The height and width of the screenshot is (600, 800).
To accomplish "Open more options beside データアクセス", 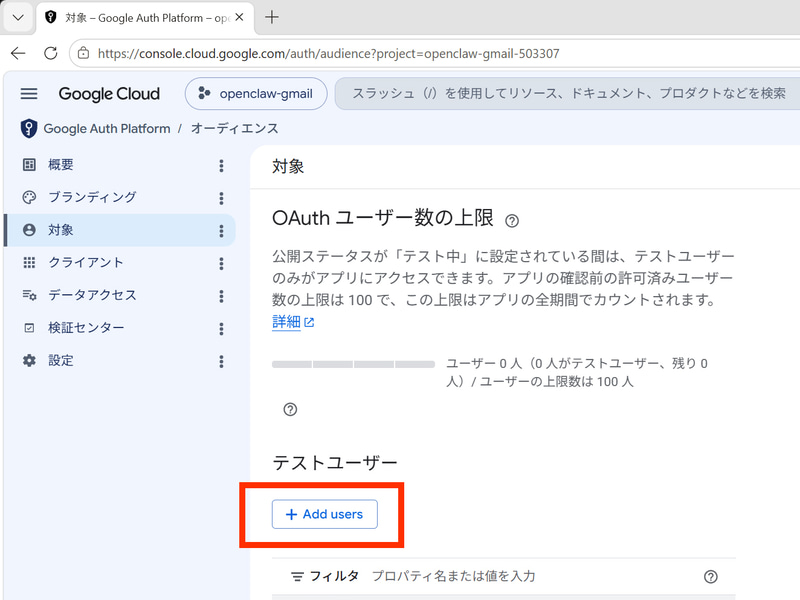I will 221,296.
